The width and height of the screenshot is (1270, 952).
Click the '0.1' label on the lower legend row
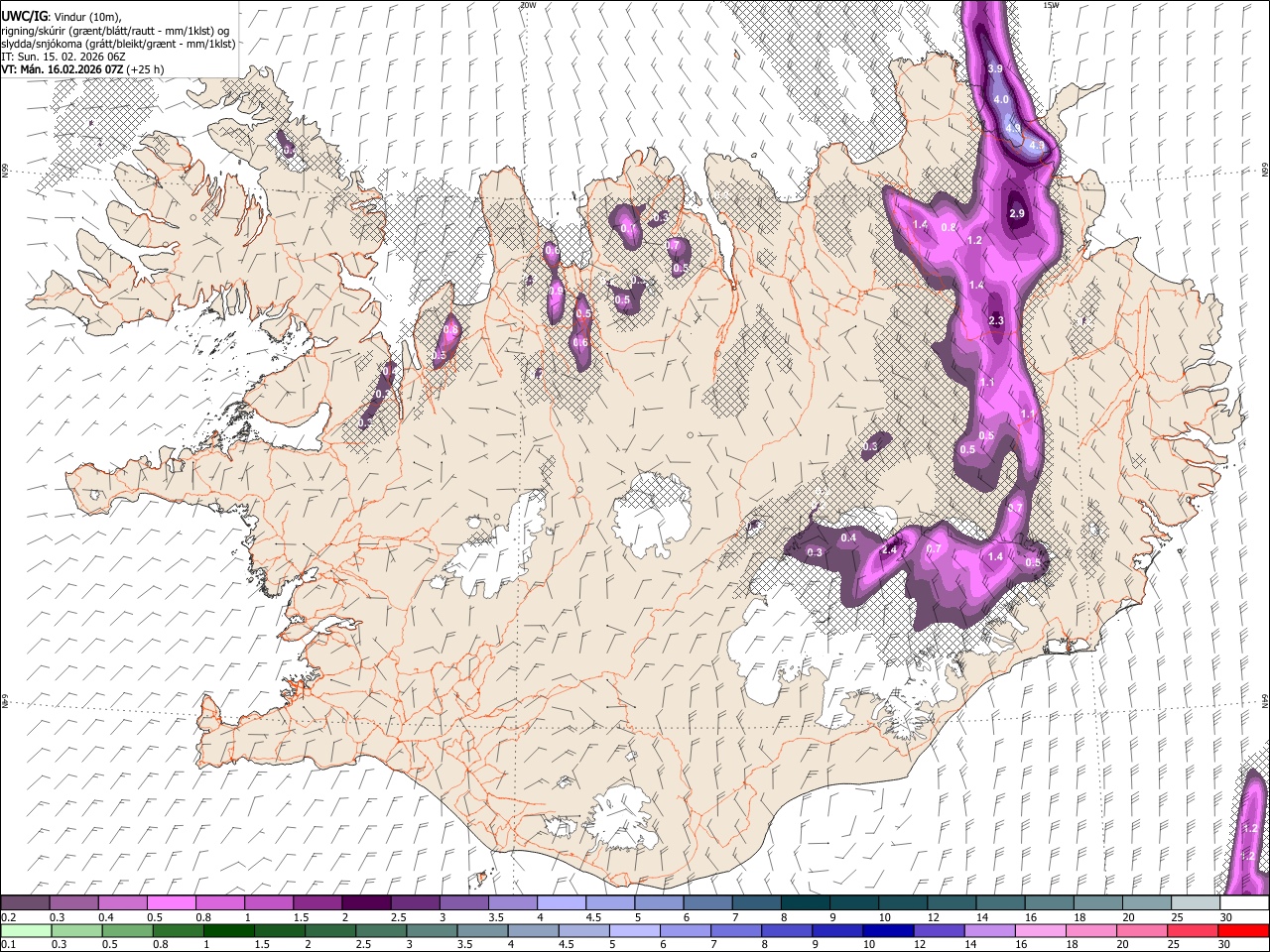point(7,944)
